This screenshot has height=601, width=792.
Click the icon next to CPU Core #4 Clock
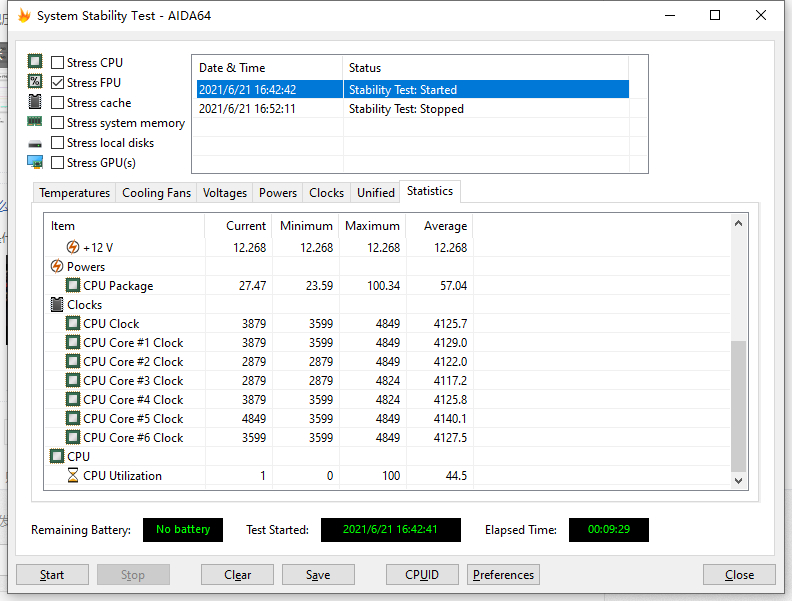point(73,399)
